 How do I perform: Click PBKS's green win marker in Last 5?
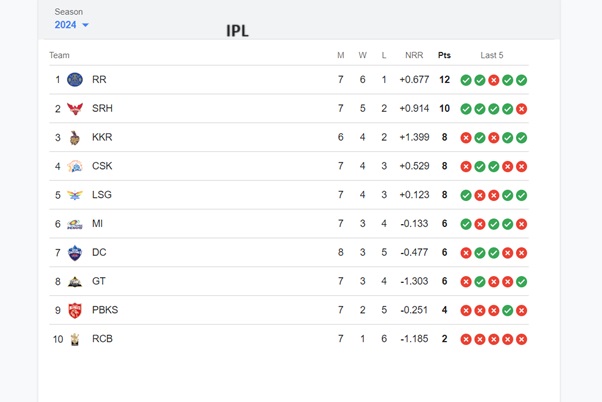(508, 310)
